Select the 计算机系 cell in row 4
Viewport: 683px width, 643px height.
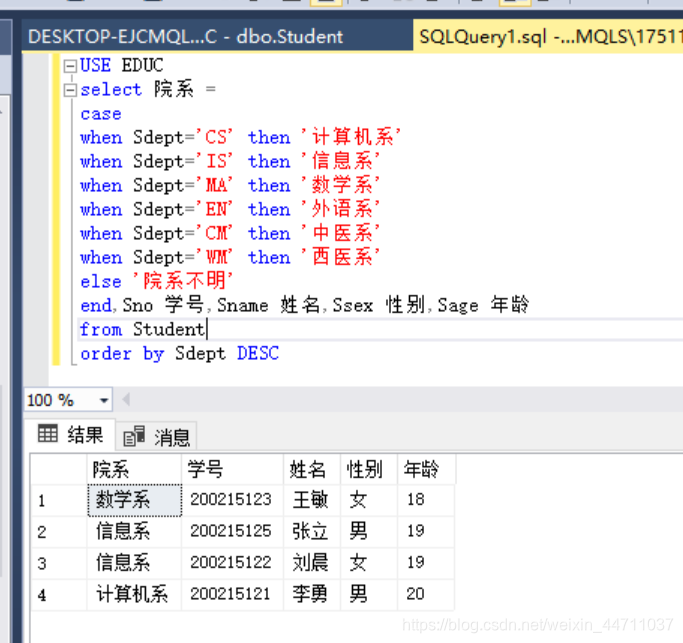click(x=134, y=594)
